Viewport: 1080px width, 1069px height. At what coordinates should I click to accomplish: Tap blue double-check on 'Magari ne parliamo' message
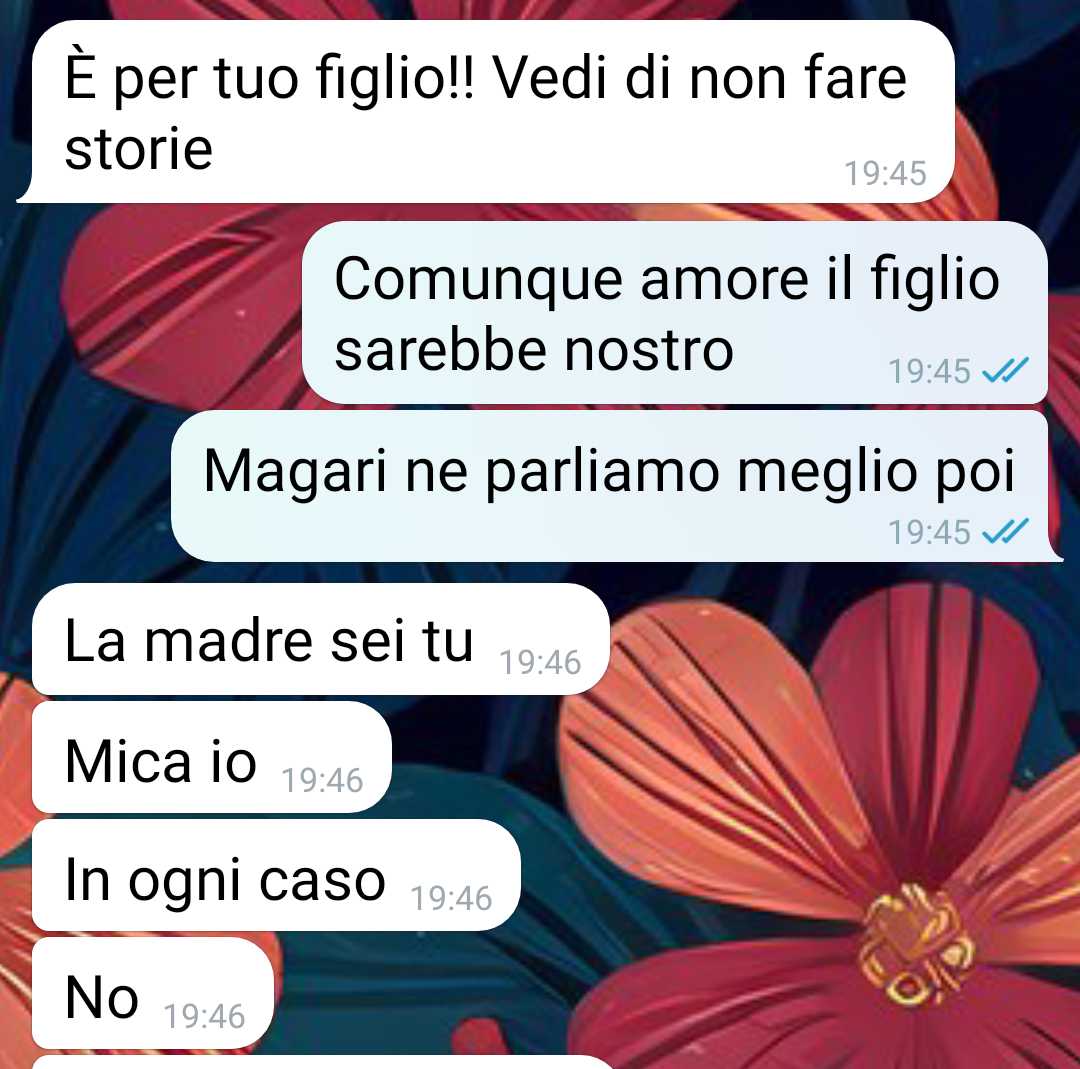pyautogui.click(x=1005, y=531)
